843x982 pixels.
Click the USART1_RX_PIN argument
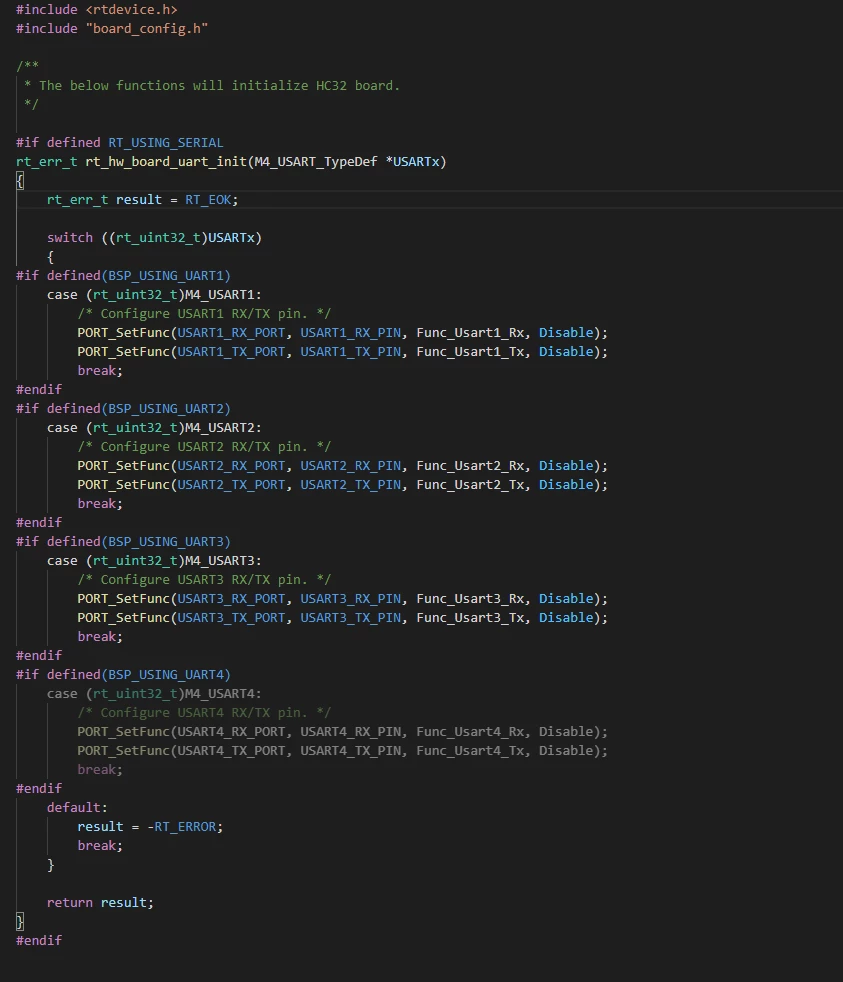tap(351, 333)
